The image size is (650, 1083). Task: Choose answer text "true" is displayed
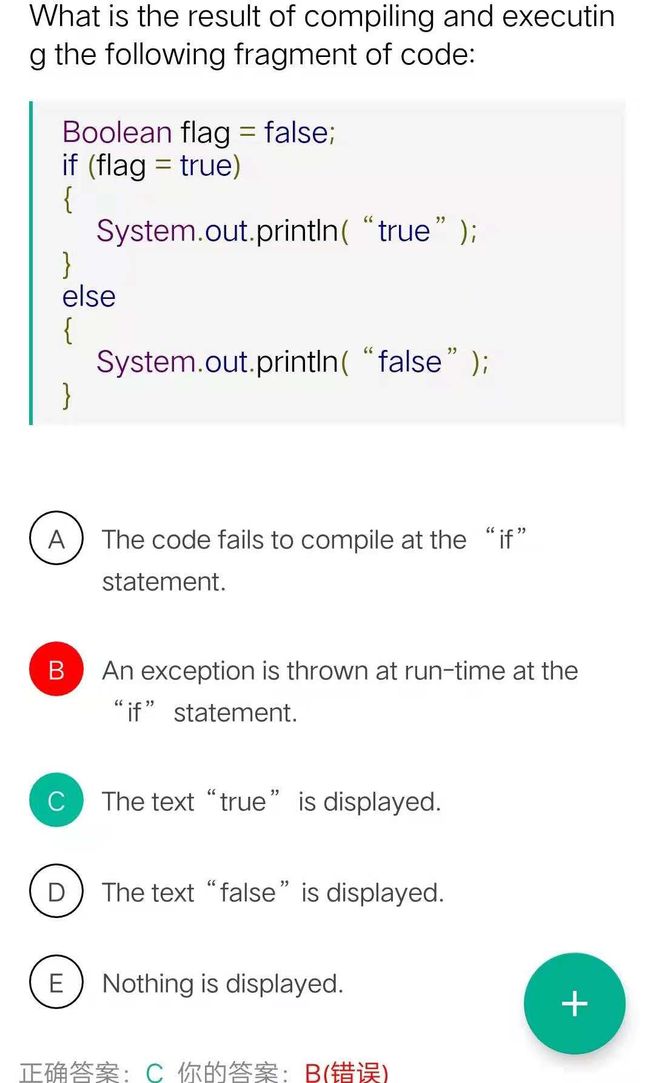pyautogui.click(x=271, y=801)
